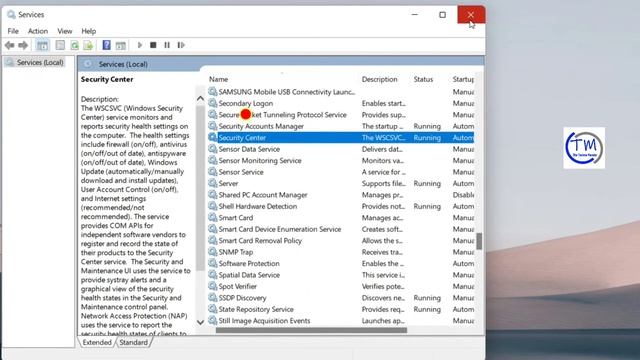Viewport: 640px width, 360px height.
Task: Select Services (Local) in the console tree
Action: coord(40,62)
